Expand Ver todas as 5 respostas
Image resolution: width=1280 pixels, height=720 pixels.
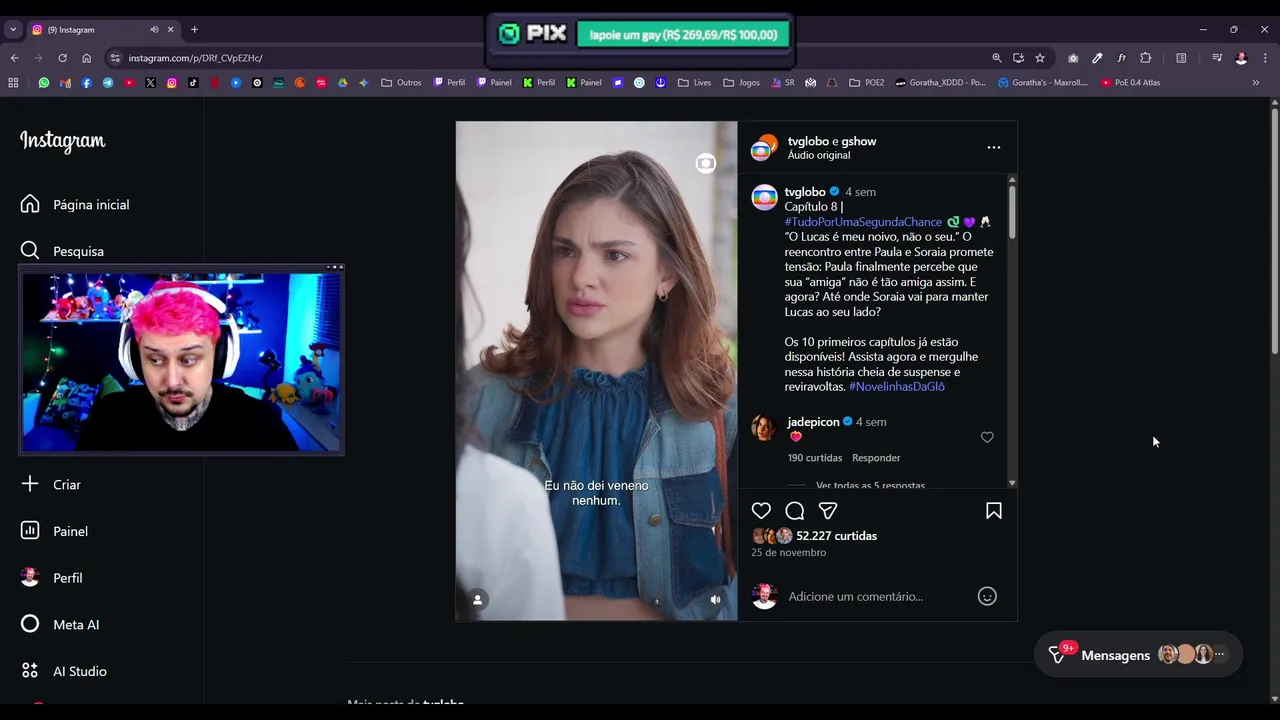pos(870,485)
